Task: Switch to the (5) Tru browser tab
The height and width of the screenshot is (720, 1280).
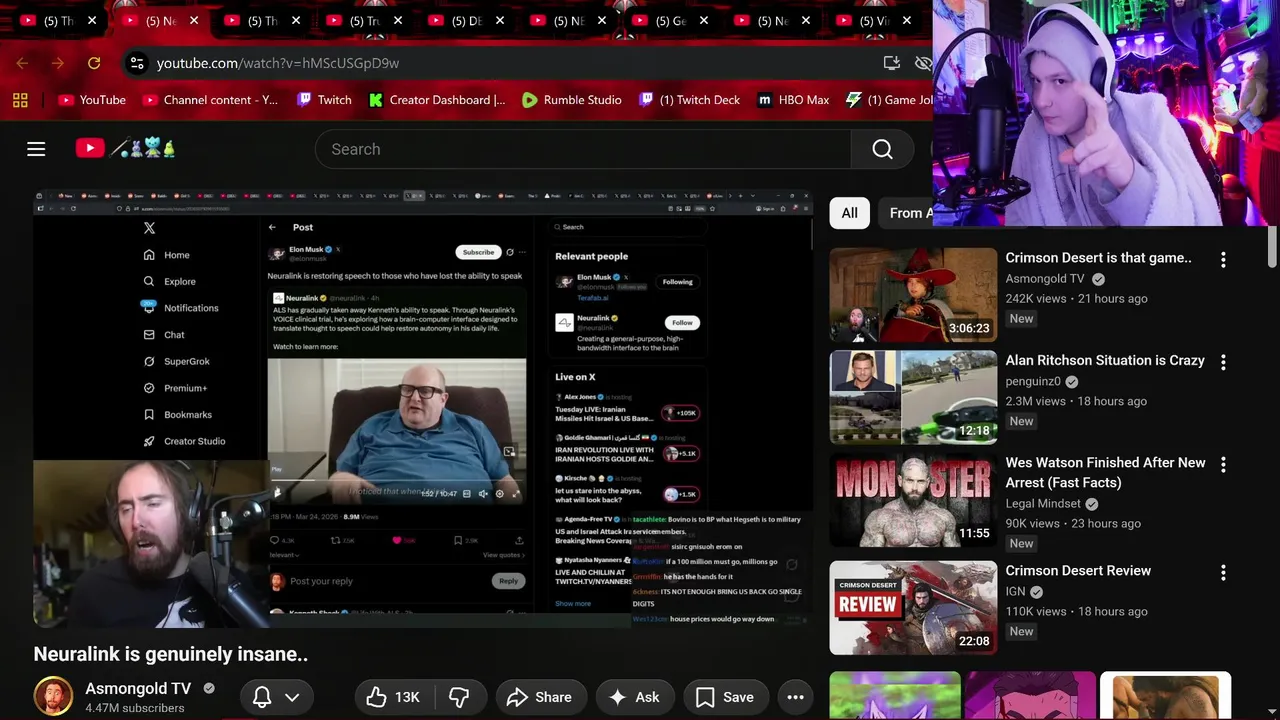Action: coord(365,21)
